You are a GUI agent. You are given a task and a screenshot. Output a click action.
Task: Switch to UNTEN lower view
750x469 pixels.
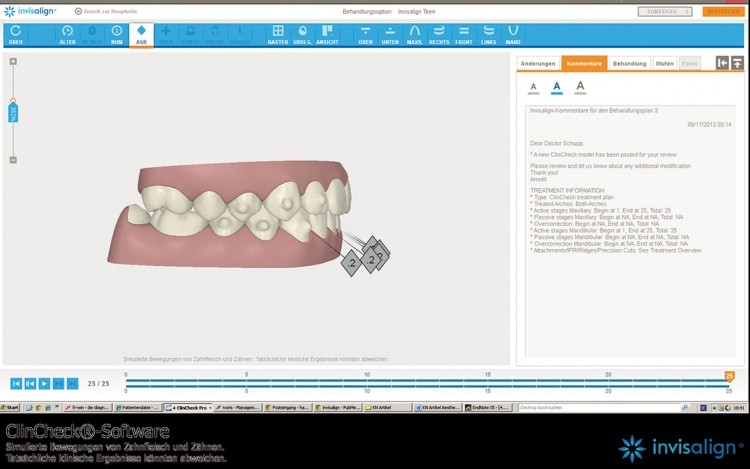click(x=390, y=32)
